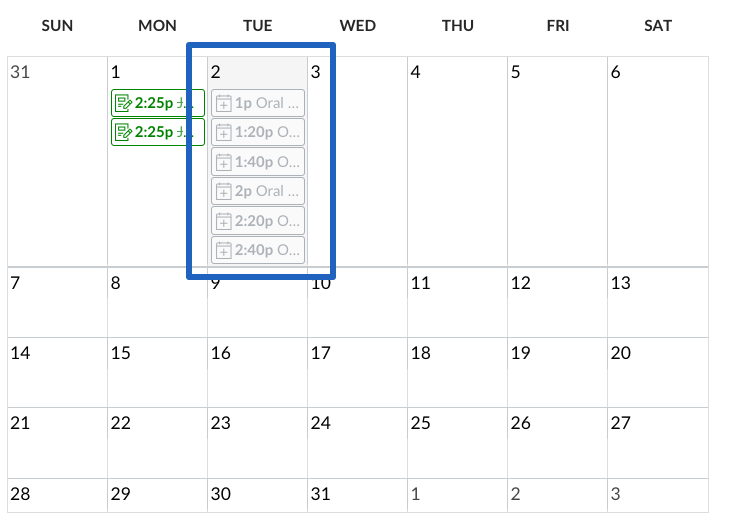Click the calendar icon on the 2p Oral event
The image size is (729, 523).
tap(224, 192)
